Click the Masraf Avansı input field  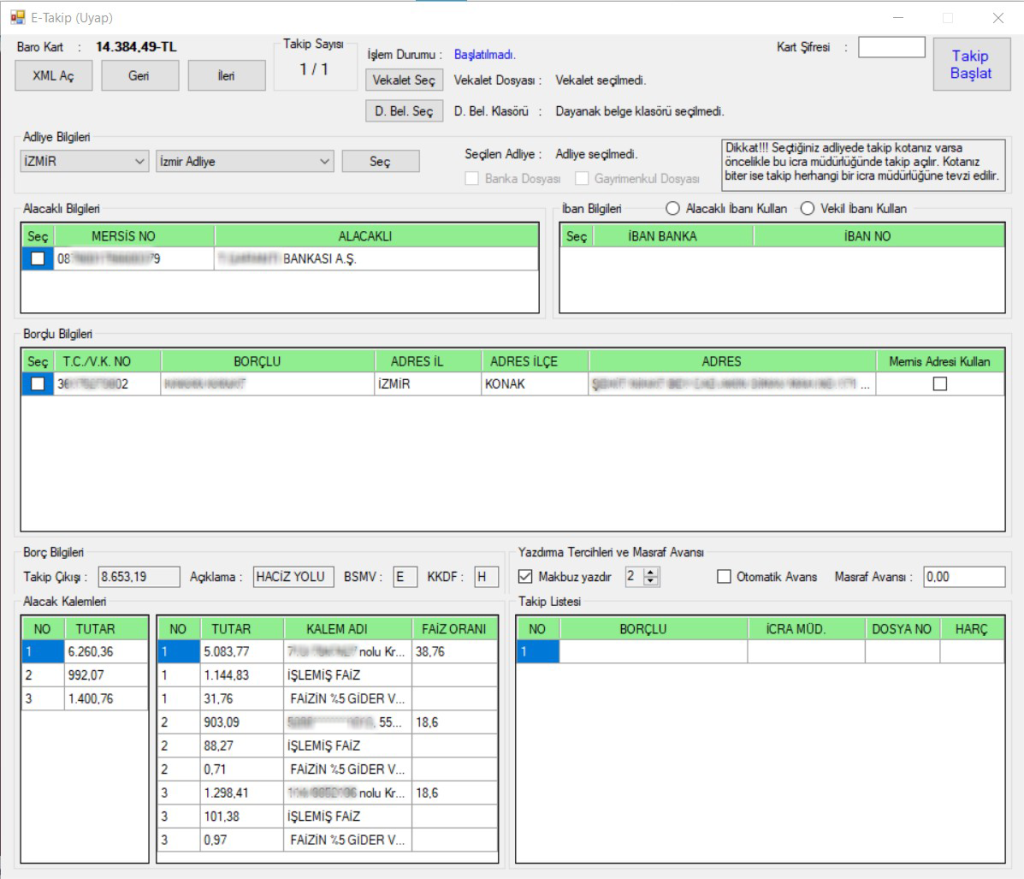tap(963, 577)
